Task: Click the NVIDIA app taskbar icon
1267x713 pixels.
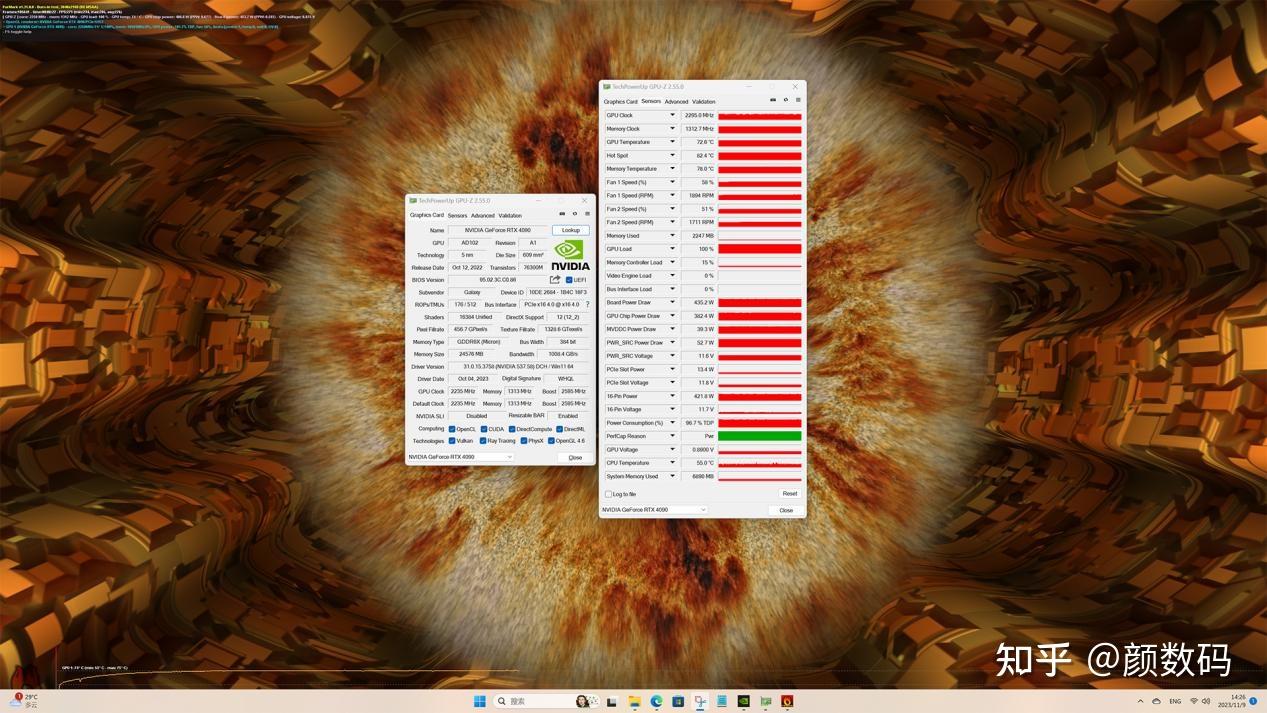Action: coord(743,701)
